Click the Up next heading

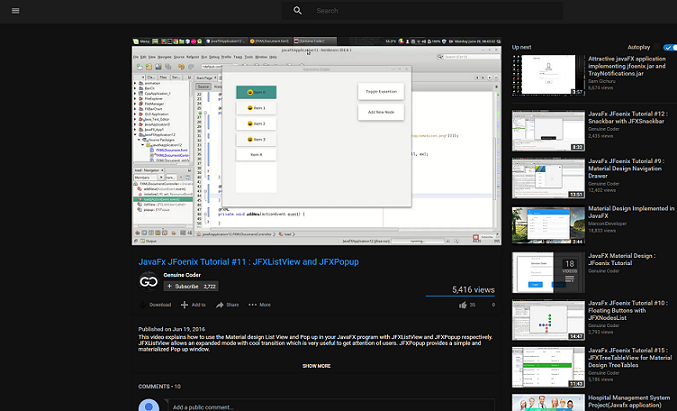(x=521, y=47)
